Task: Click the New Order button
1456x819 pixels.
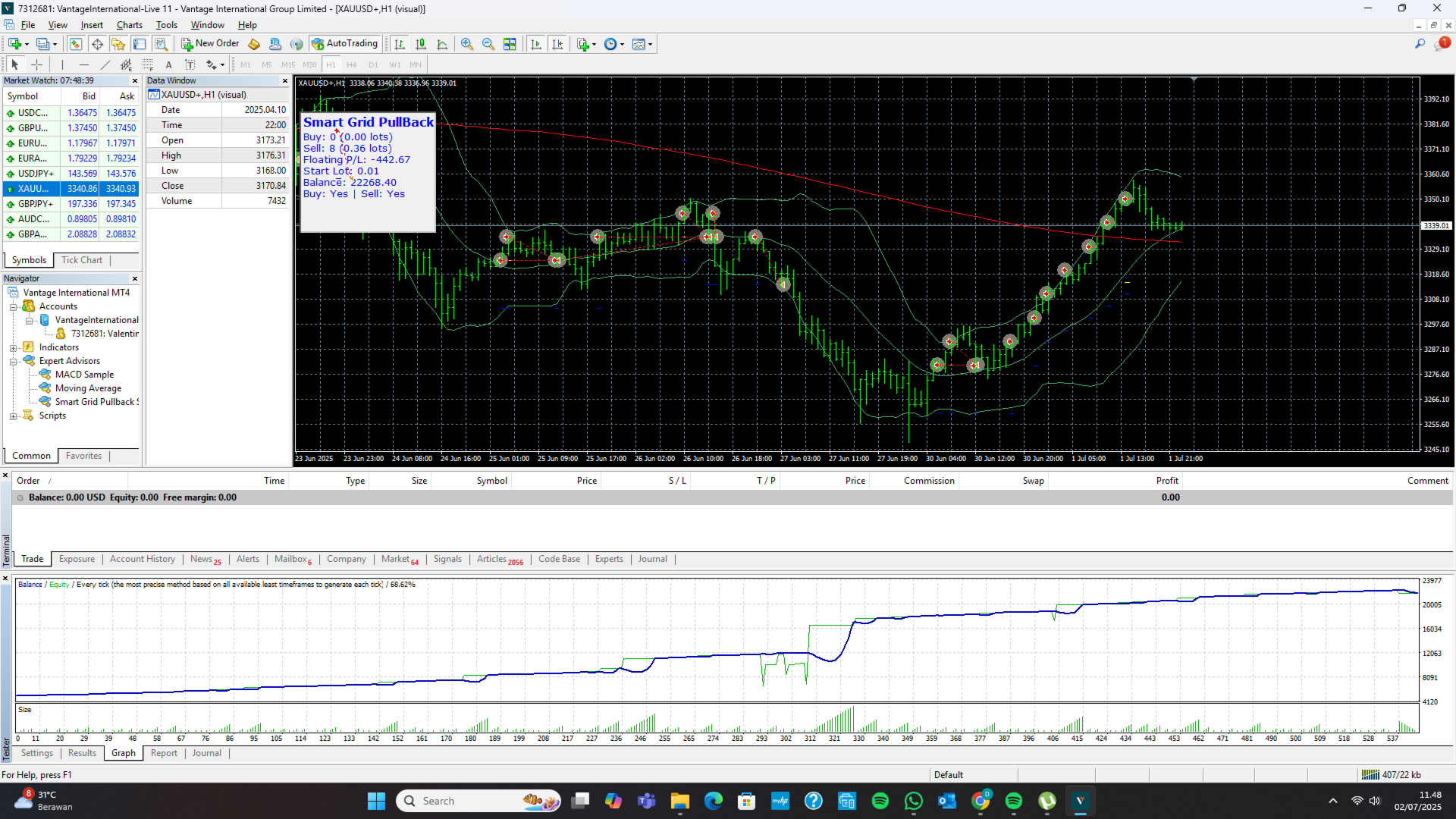Action: [210, 44]
